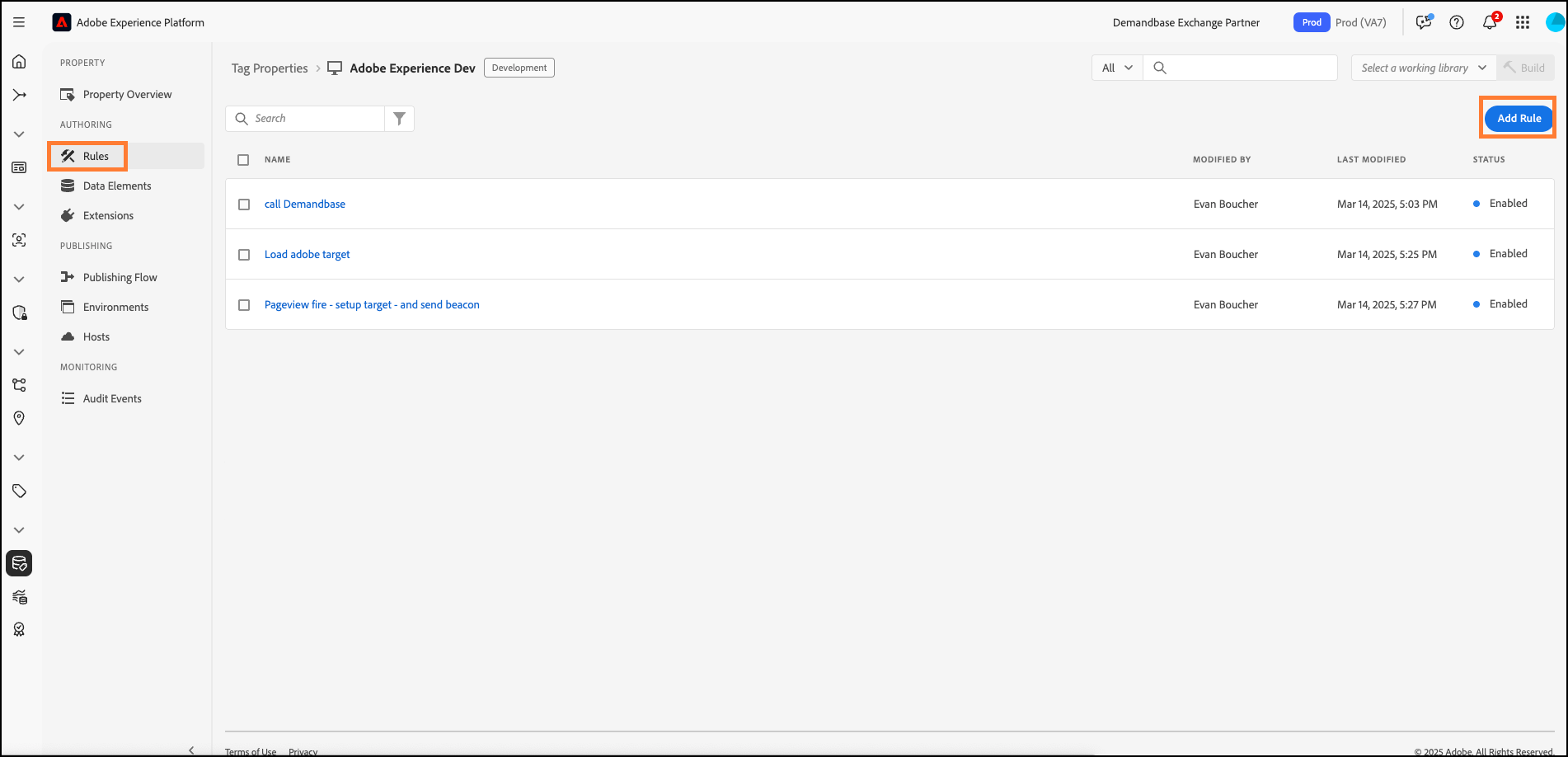Open the All filter dropdown
The height and width of the screenshot is (757, 1568).
pos(1117,68)
